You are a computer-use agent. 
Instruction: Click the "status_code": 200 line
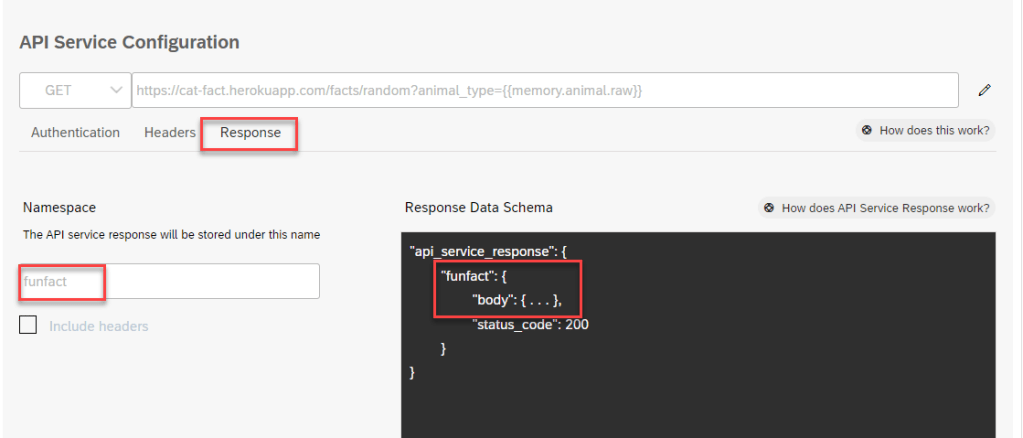(x=530, y=325)
